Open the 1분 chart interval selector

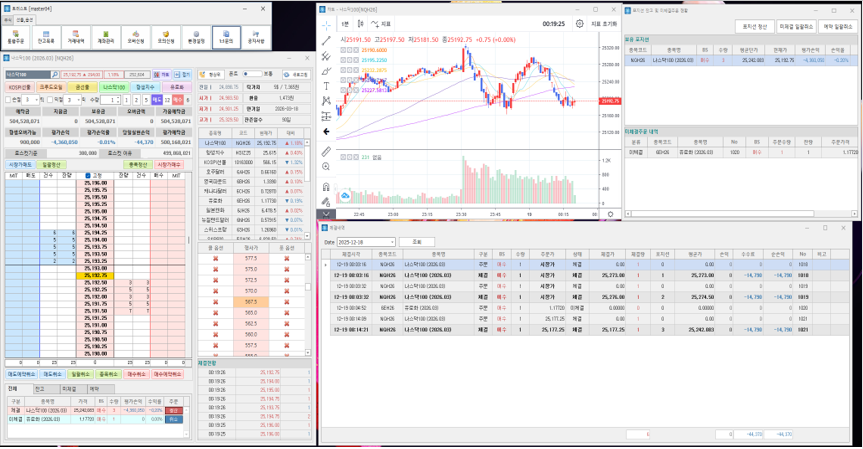pyautogui.click(x=345, y=23)
